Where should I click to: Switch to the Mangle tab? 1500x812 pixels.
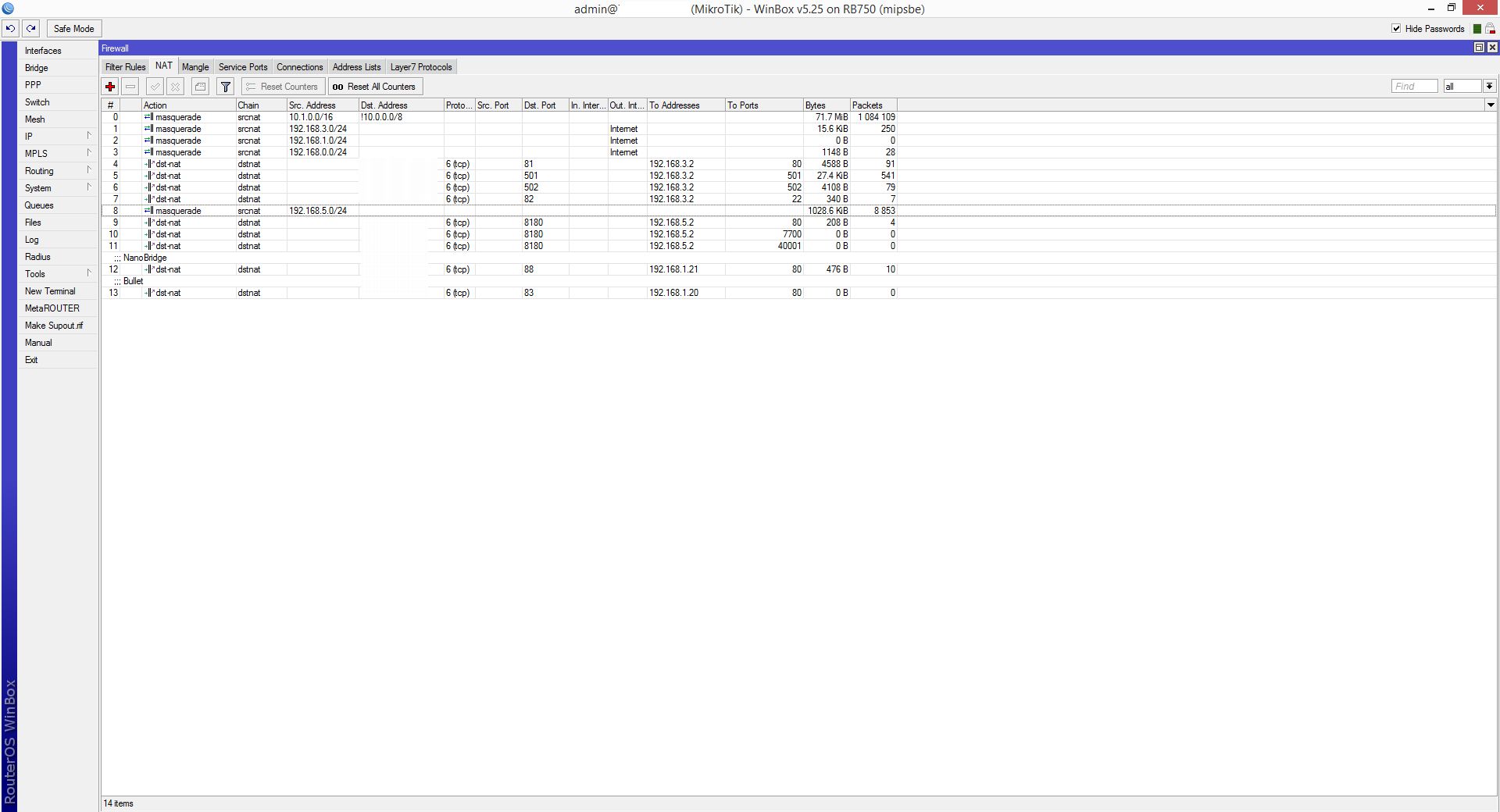click(195, 67)
